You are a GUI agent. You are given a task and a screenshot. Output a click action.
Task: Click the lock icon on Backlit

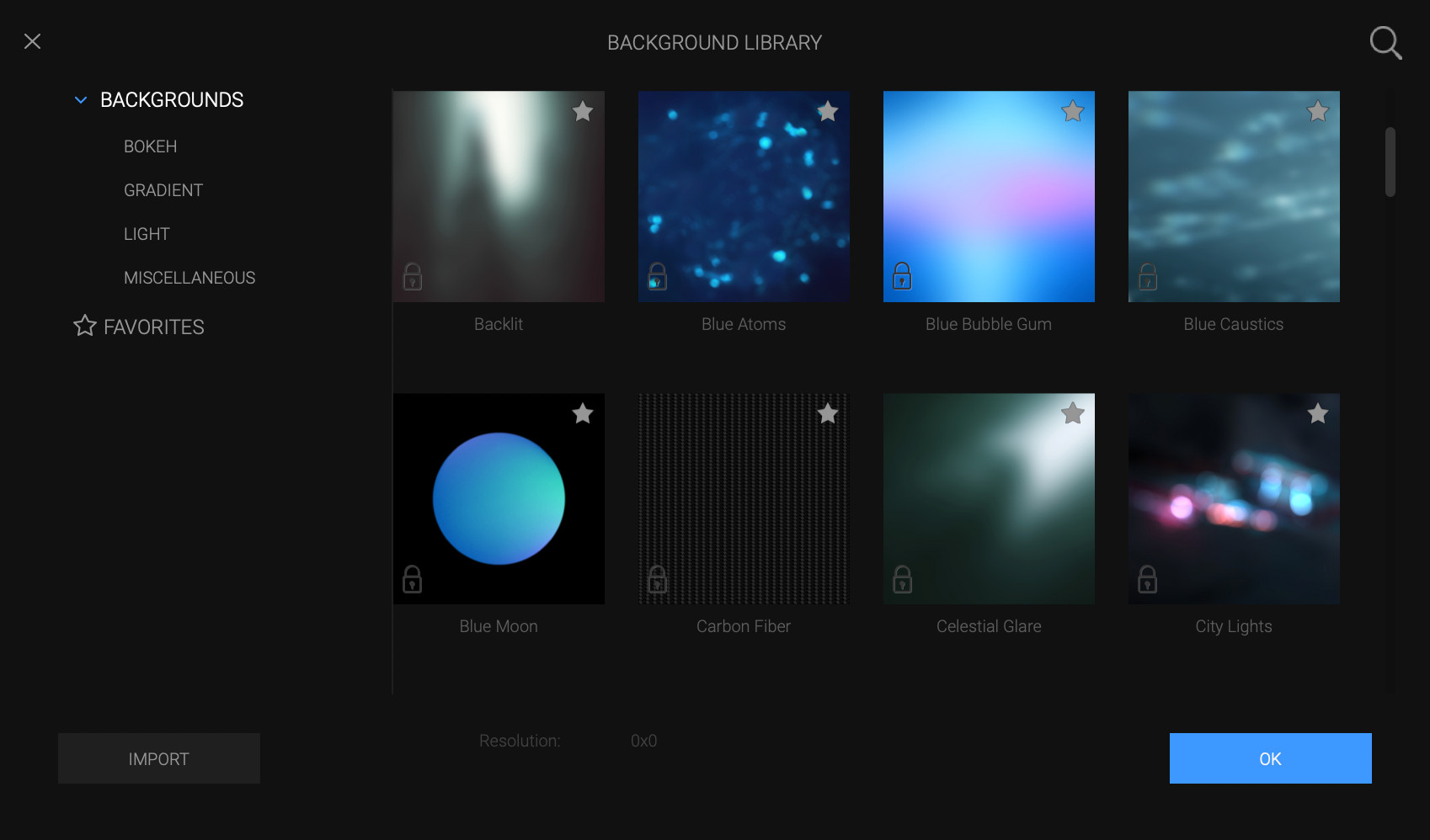[x=413, y=276]
